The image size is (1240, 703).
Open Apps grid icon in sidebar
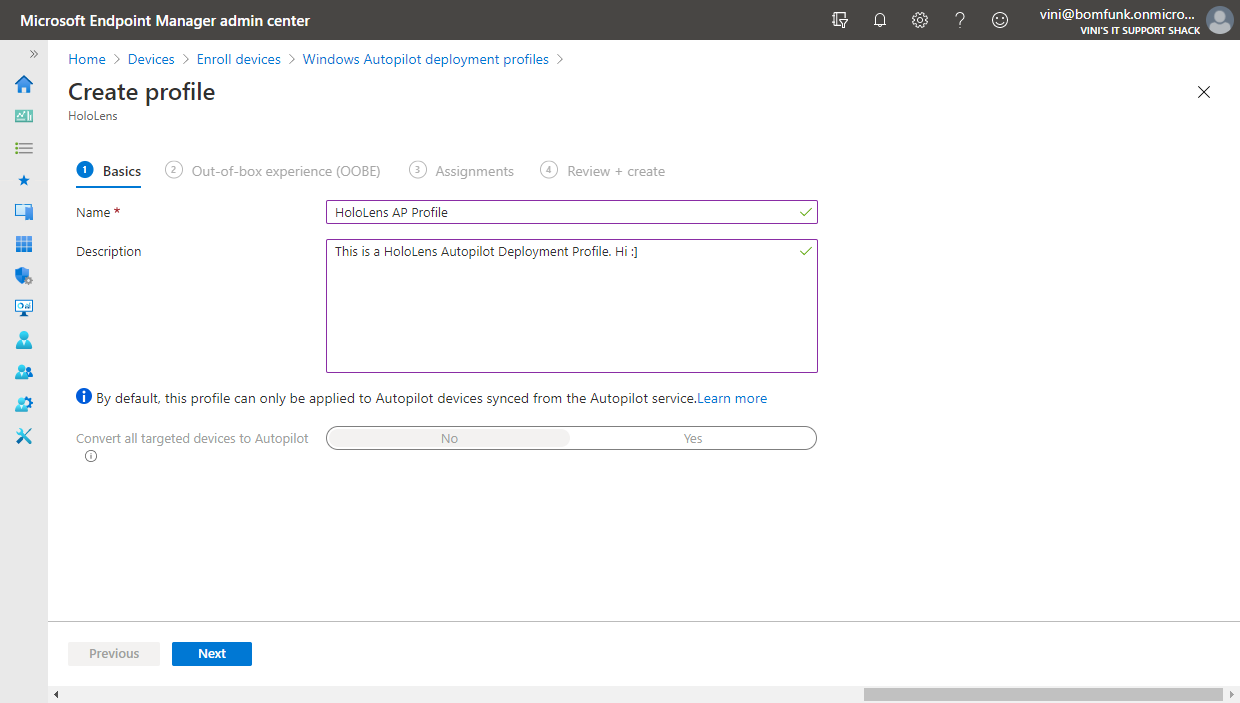(x=24, y=244)
